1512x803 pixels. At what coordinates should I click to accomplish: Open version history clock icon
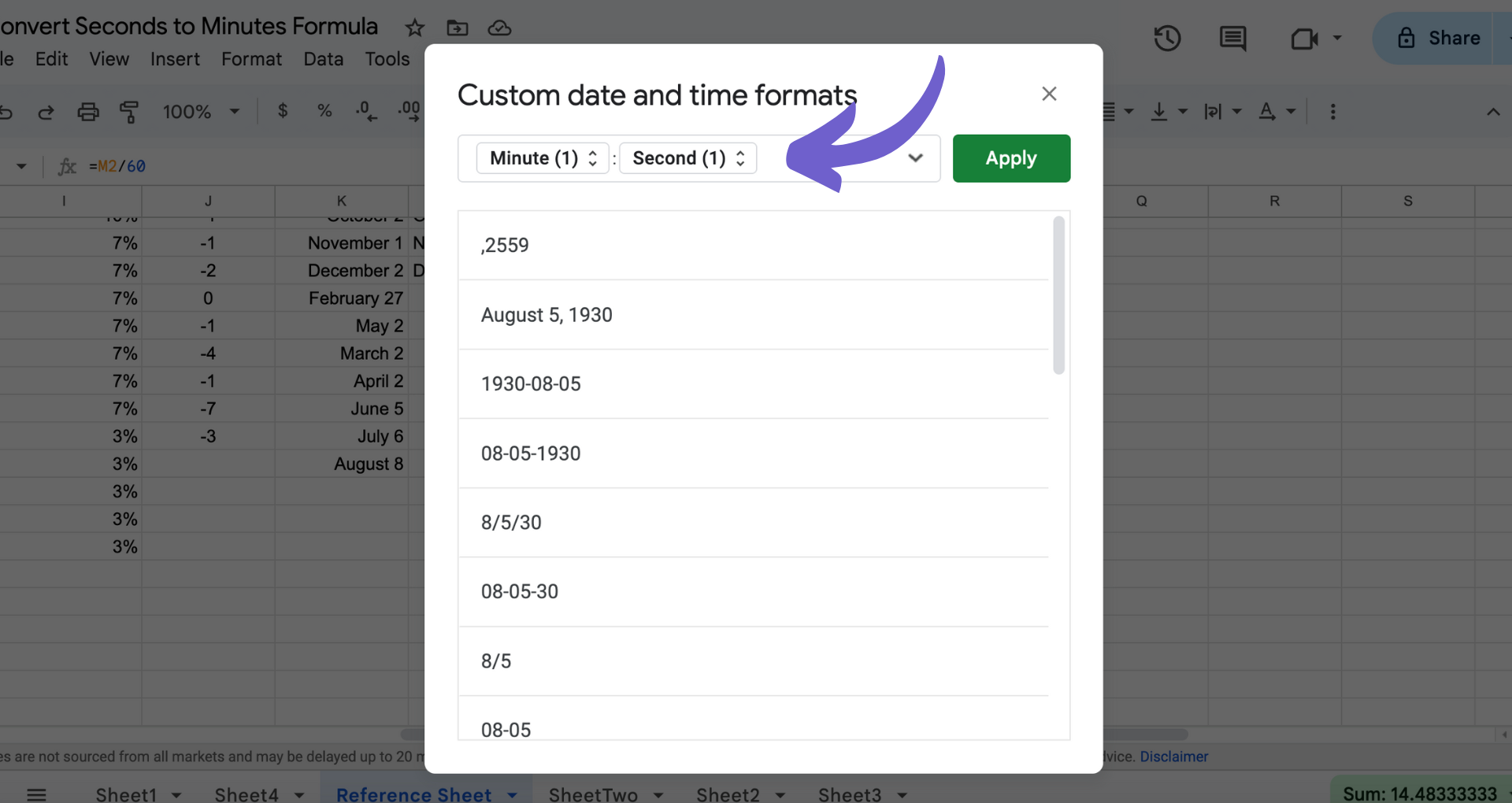point(1167,38)
